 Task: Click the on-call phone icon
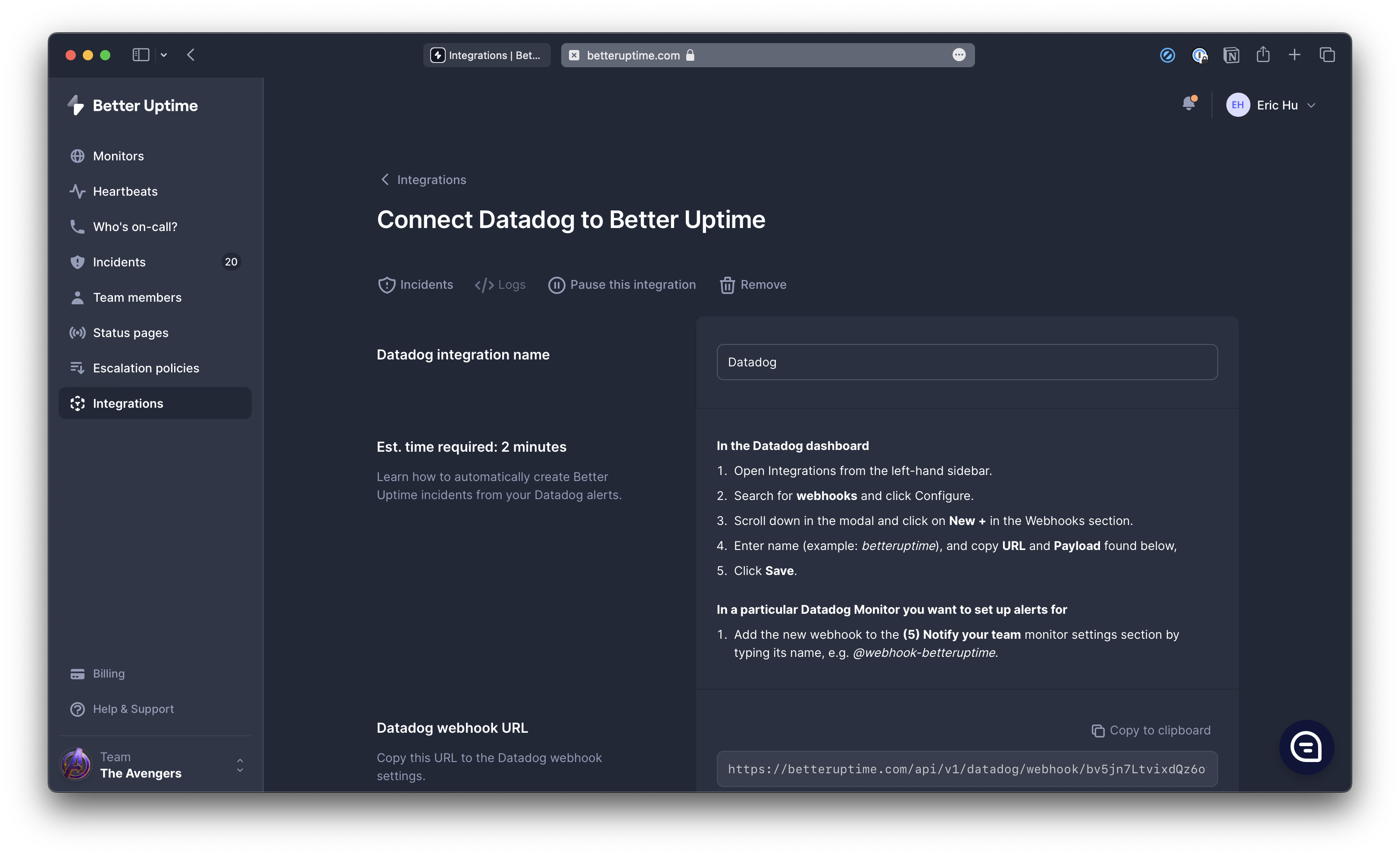[x=77, y=227]
